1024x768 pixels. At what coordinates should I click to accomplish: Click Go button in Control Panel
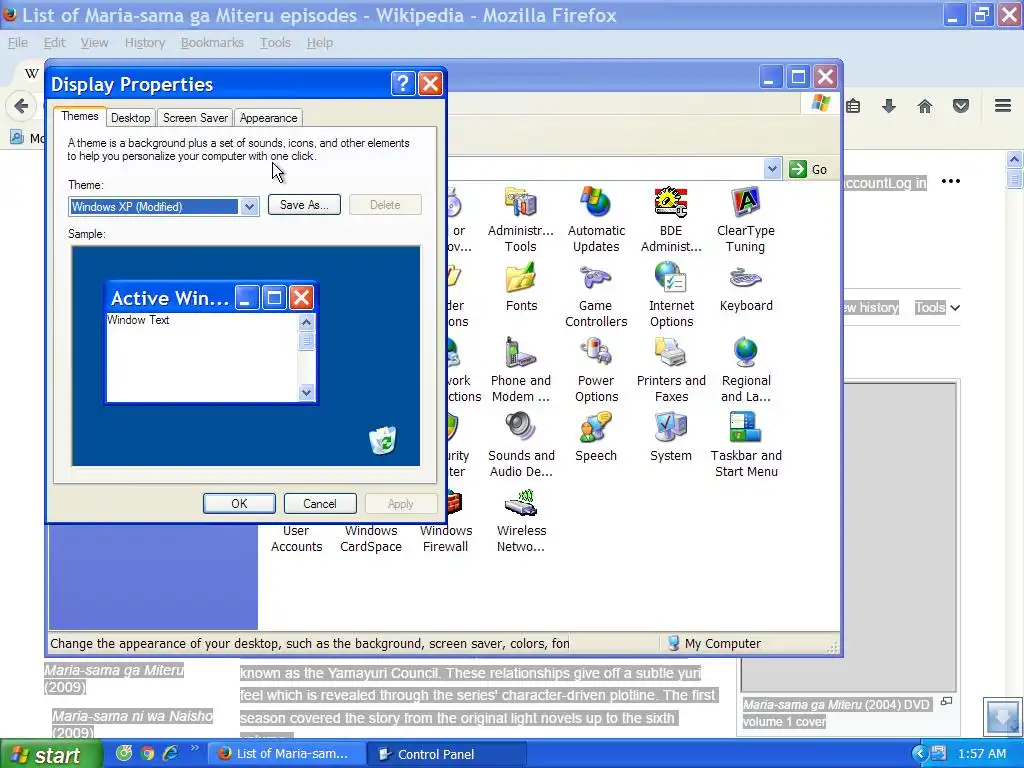(x=808, y=169)
